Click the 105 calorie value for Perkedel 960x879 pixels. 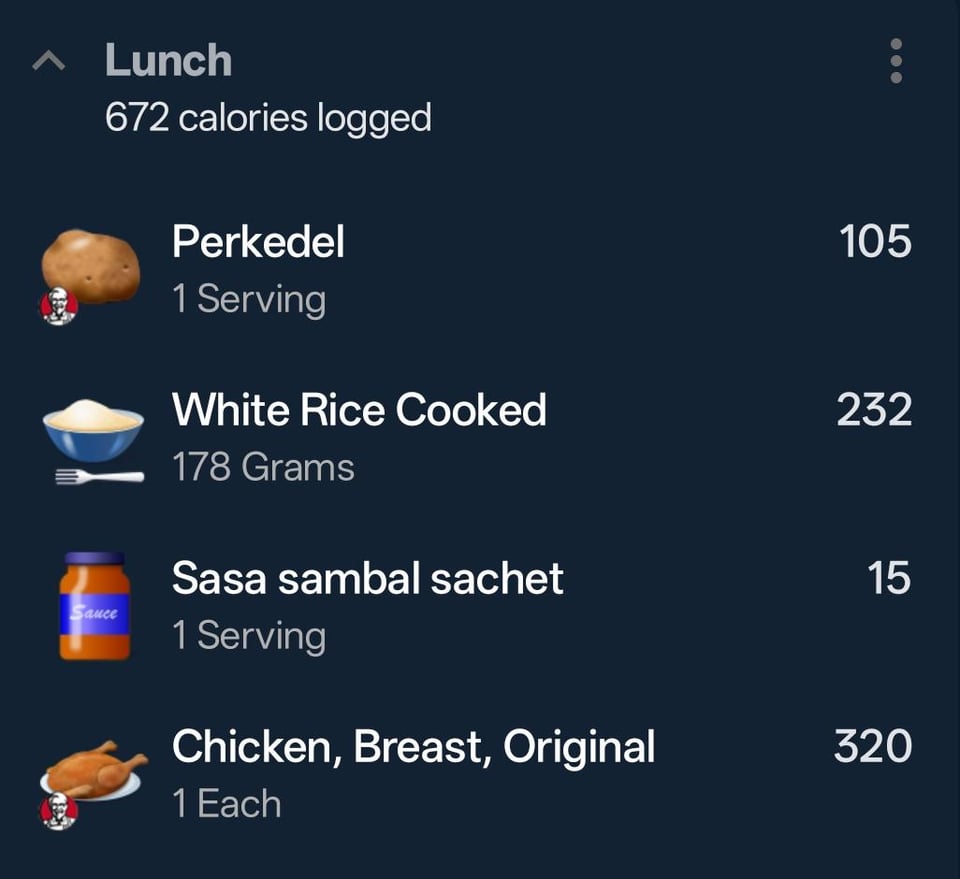[x=874, y=242]
